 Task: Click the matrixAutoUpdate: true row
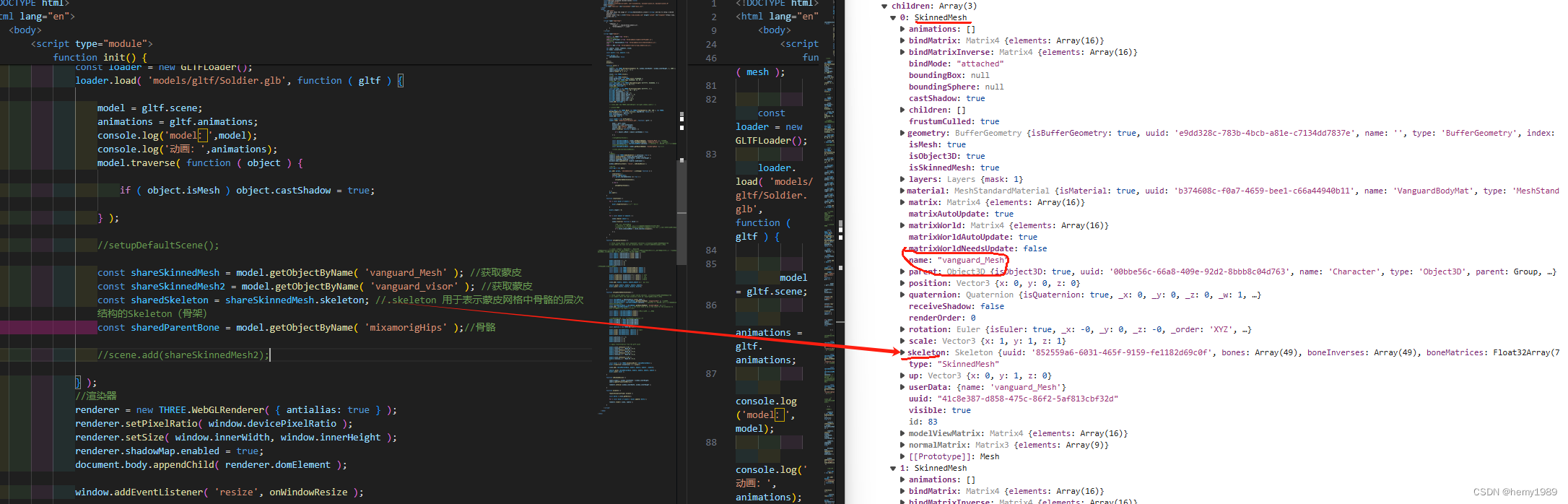point(962,214)
